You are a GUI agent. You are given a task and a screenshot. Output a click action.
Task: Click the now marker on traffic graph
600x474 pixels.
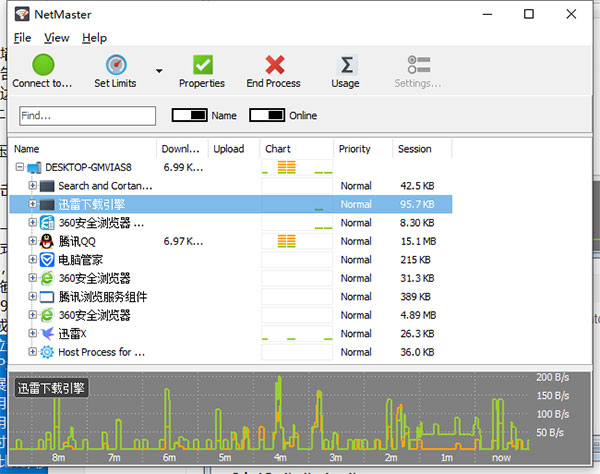(501, 458)
